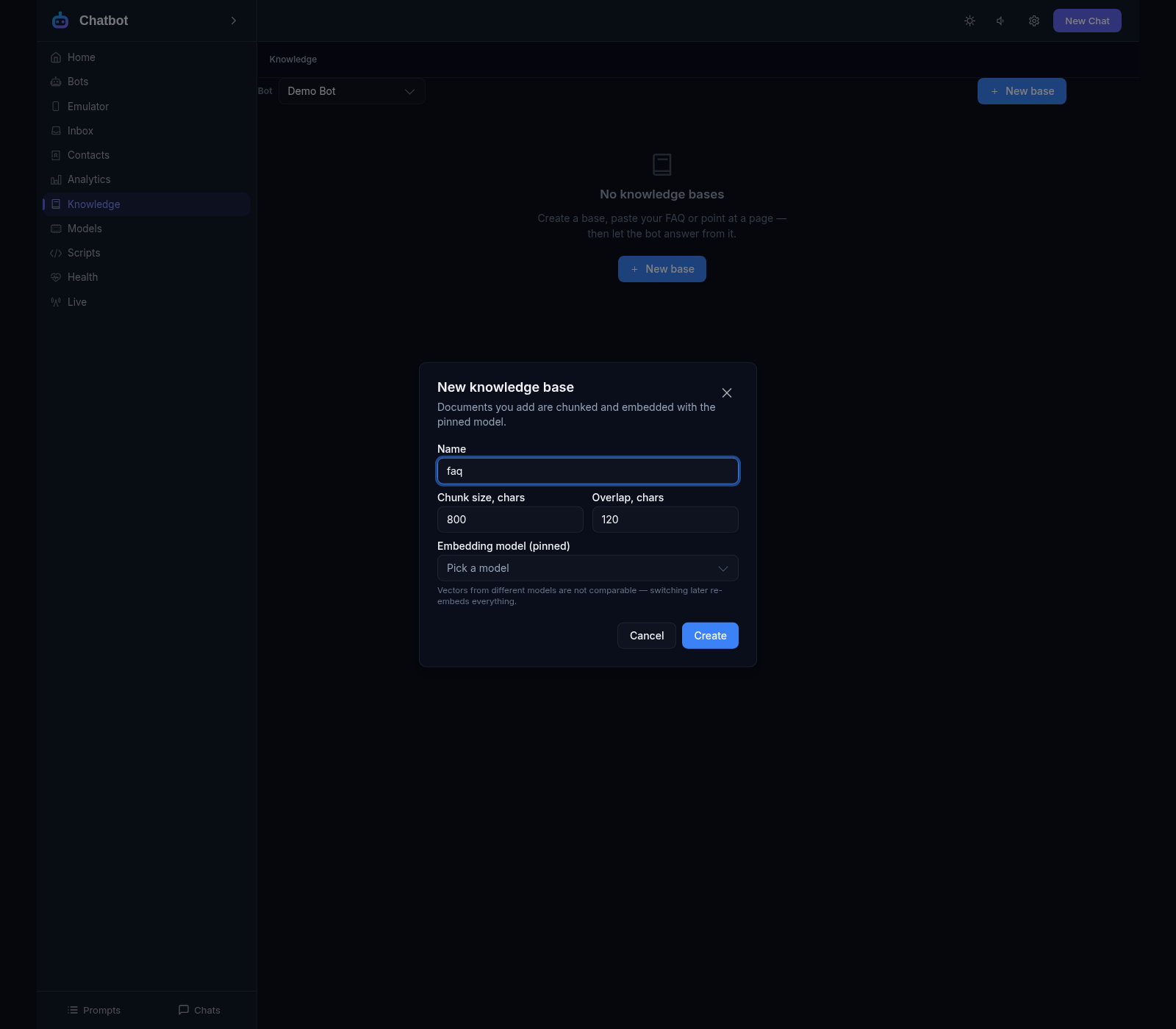Toggle light theme with sun icon
The width and height of the screenshot is (1176, 1029).
tap(970, 21)
